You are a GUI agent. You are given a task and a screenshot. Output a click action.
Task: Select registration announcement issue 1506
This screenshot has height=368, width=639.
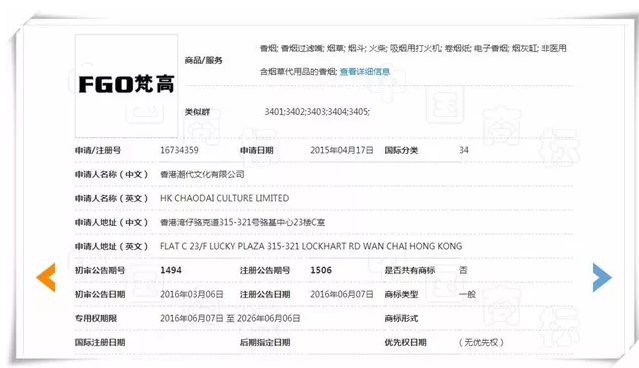click(321, 270)
